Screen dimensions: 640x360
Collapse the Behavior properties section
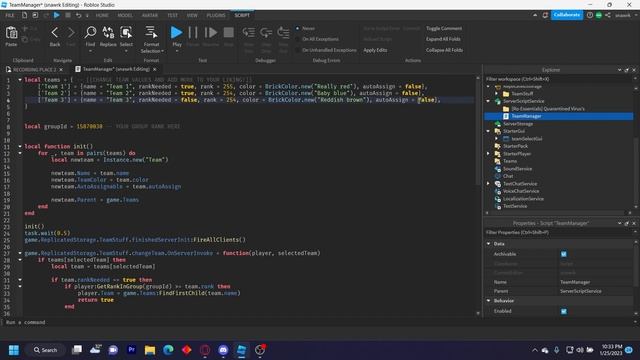click(489, 301)
